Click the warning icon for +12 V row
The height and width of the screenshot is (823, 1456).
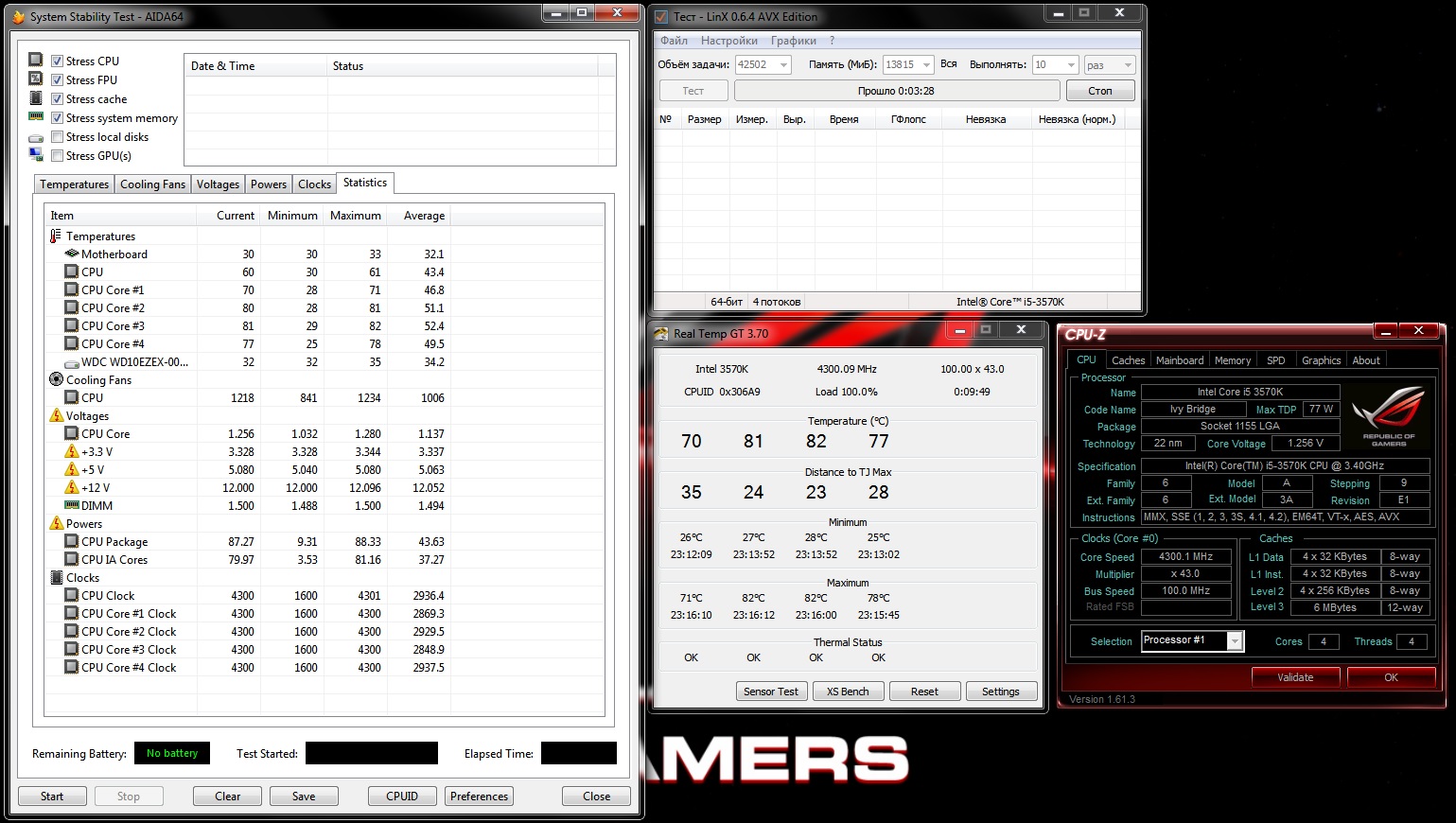(x=71, y=488)
